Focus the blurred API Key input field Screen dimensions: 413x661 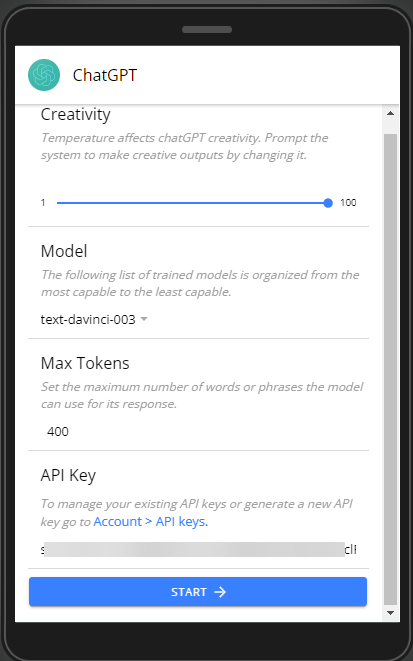pos(198,549)
